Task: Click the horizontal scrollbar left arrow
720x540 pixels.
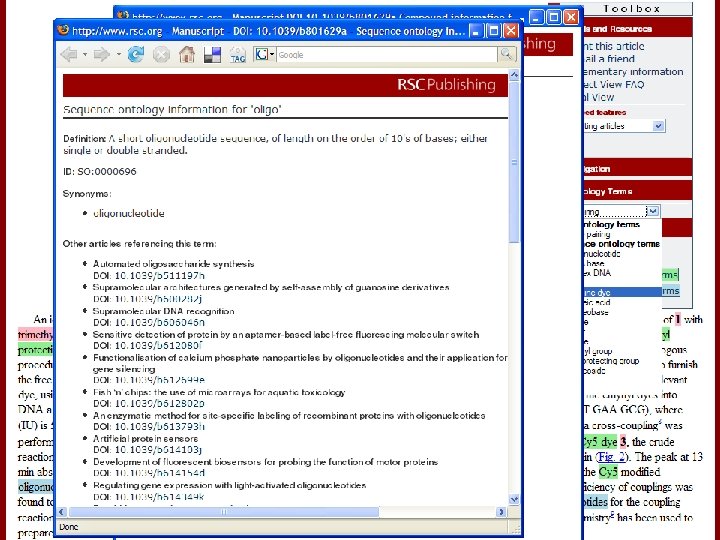Action: 62,512
